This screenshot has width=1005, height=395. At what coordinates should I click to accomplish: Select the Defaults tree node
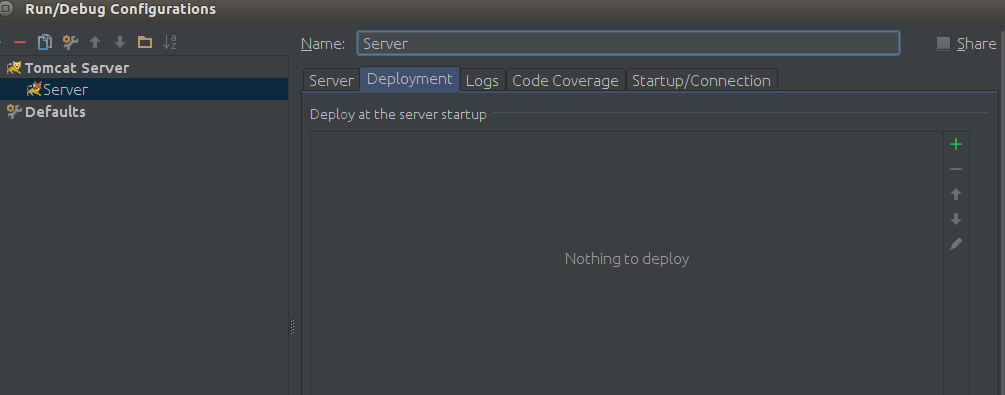click(x=55, y=112)
